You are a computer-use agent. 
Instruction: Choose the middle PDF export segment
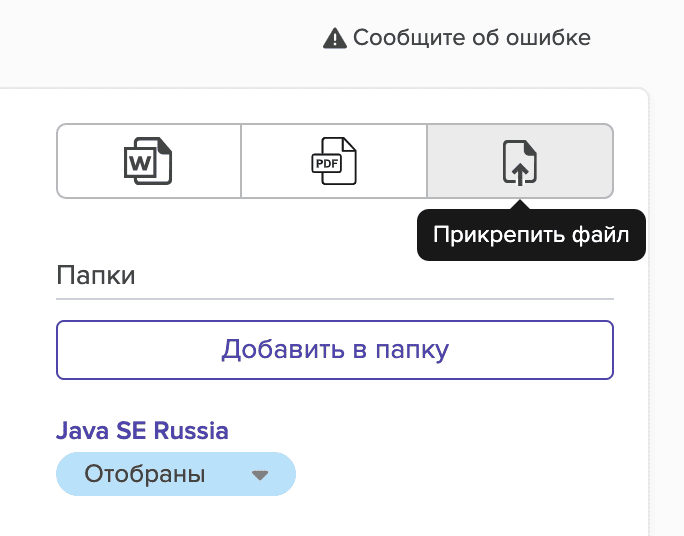coord(334,161)
